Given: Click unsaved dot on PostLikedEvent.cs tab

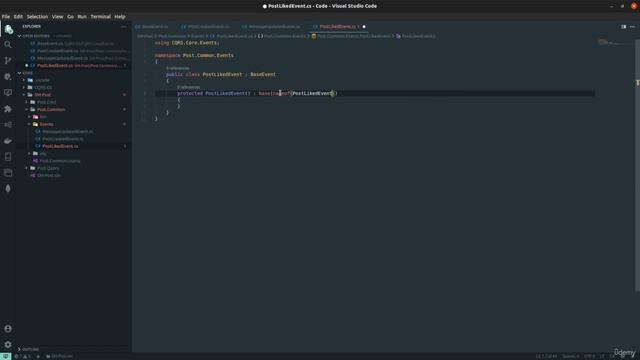Looking at the screenshot, I should pos(364,27).
